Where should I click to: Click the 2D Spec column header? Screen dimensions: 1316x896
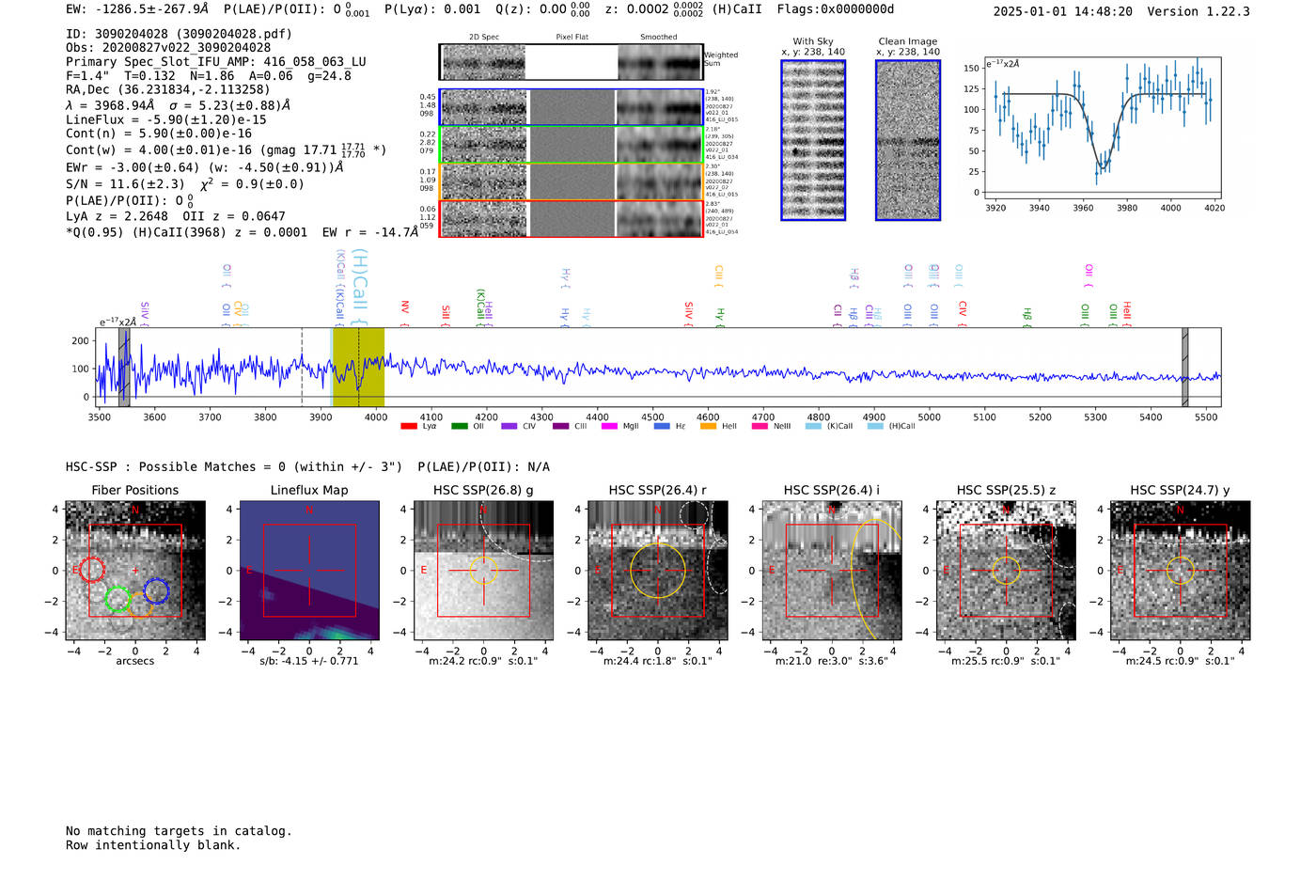coord(484,38)
